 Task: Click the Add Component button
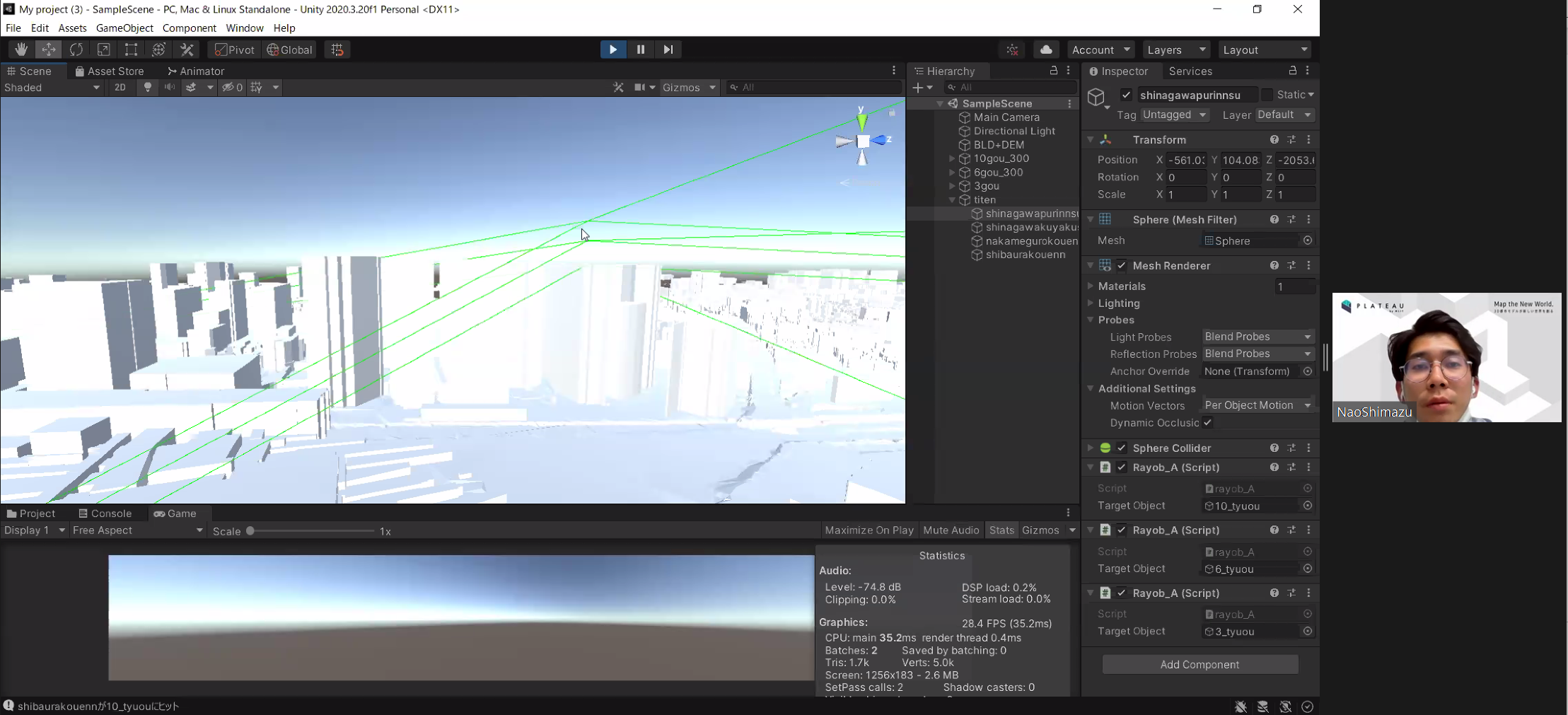tap(1200, 664)
